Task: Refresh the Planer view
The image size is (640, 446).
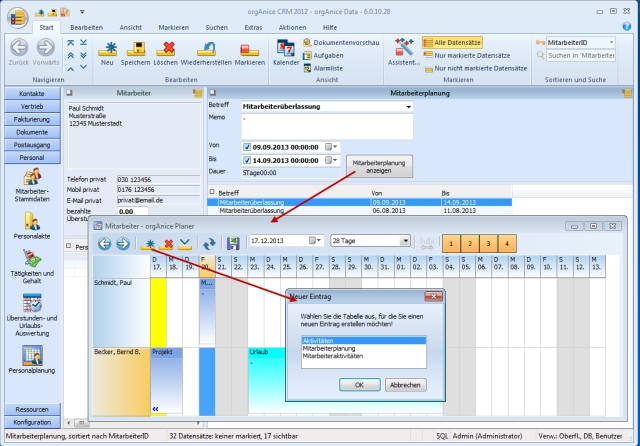Action: click(x=209, y=244)
